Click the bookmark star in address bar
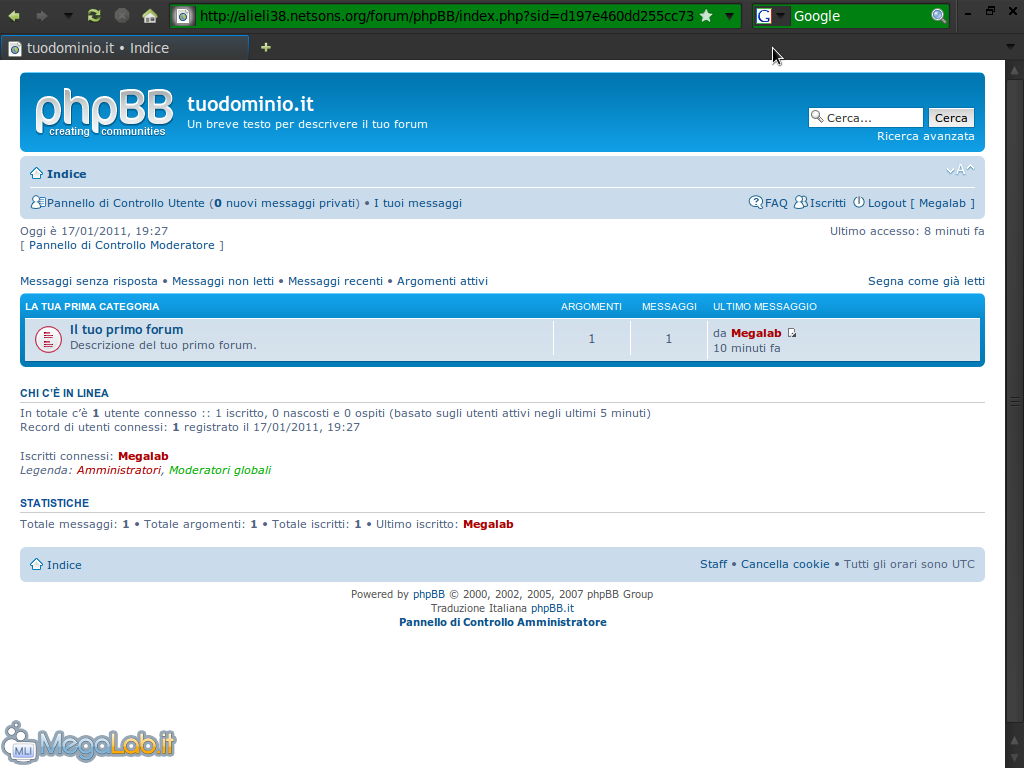 pyautogui.click(x=706, y=16)
